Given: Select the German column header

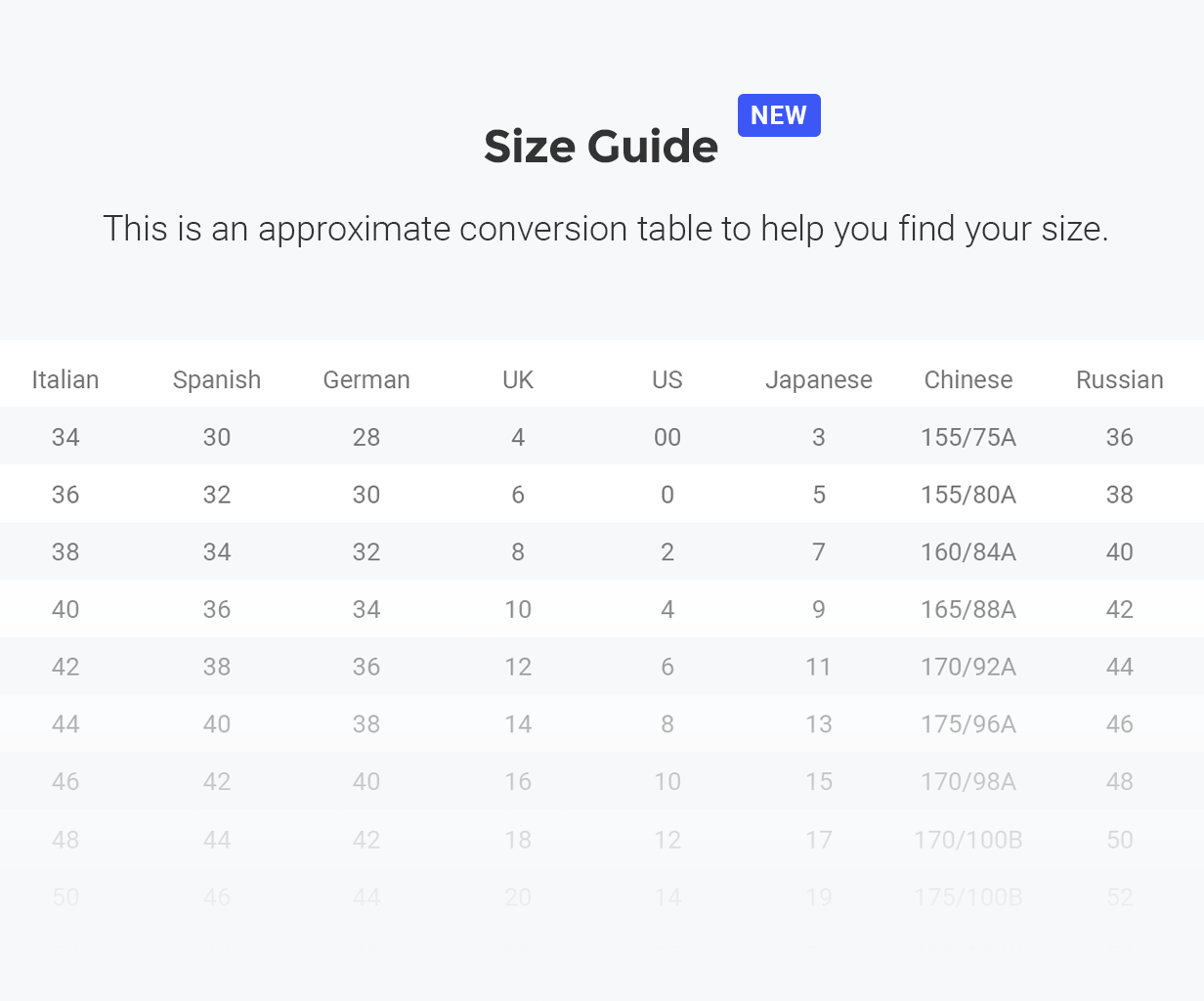Looking at the screenshot, I should tap(366, 379).
